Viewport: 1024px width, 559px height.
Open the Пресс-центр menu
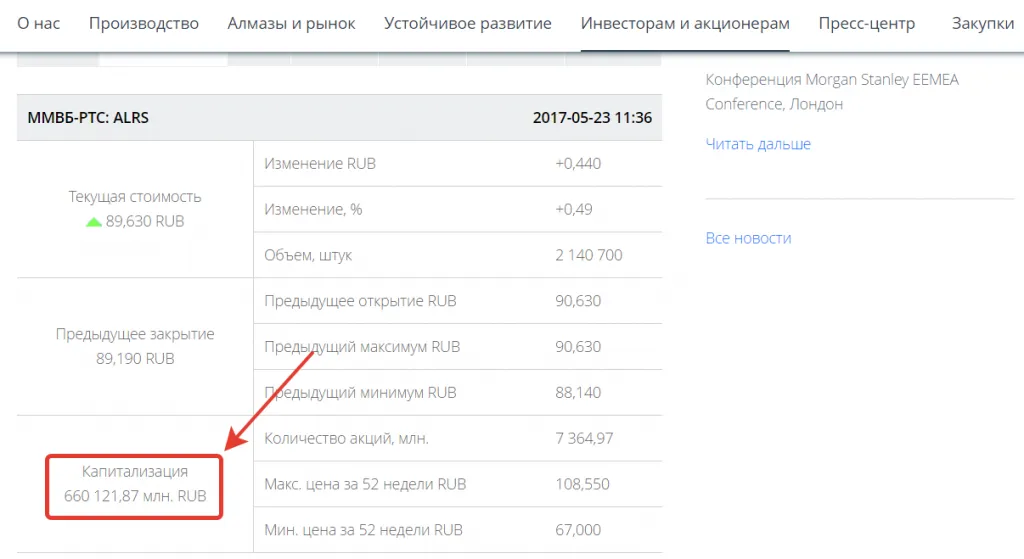866,23
